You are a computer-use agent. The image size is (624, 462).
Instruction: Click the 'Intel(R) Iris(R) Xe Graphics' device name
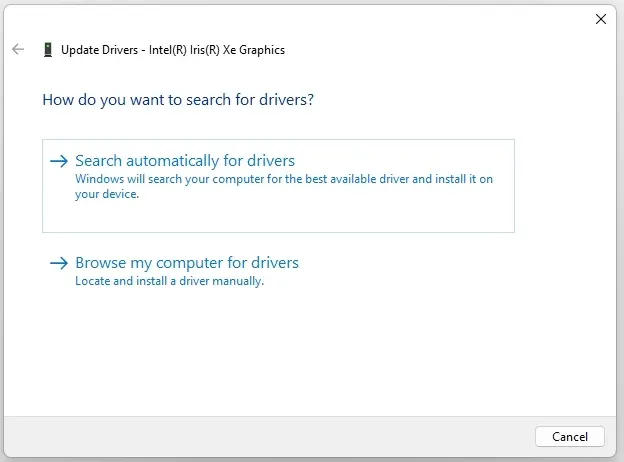click(215, 50)
